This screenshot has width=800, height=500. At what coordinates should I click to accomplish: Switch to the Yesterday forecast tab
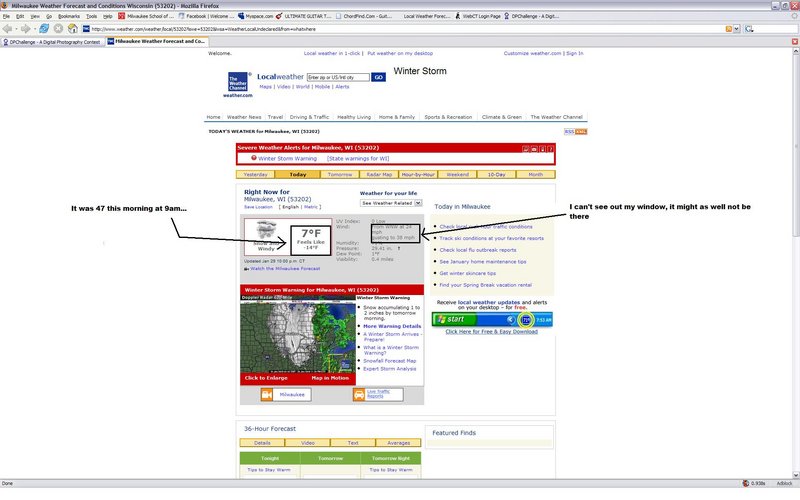[256, 174]
